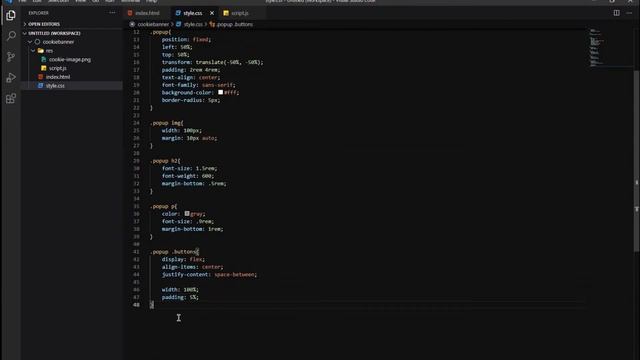Click the '.popup img{' selector line
640x360 pixels.
pos(167,123)
